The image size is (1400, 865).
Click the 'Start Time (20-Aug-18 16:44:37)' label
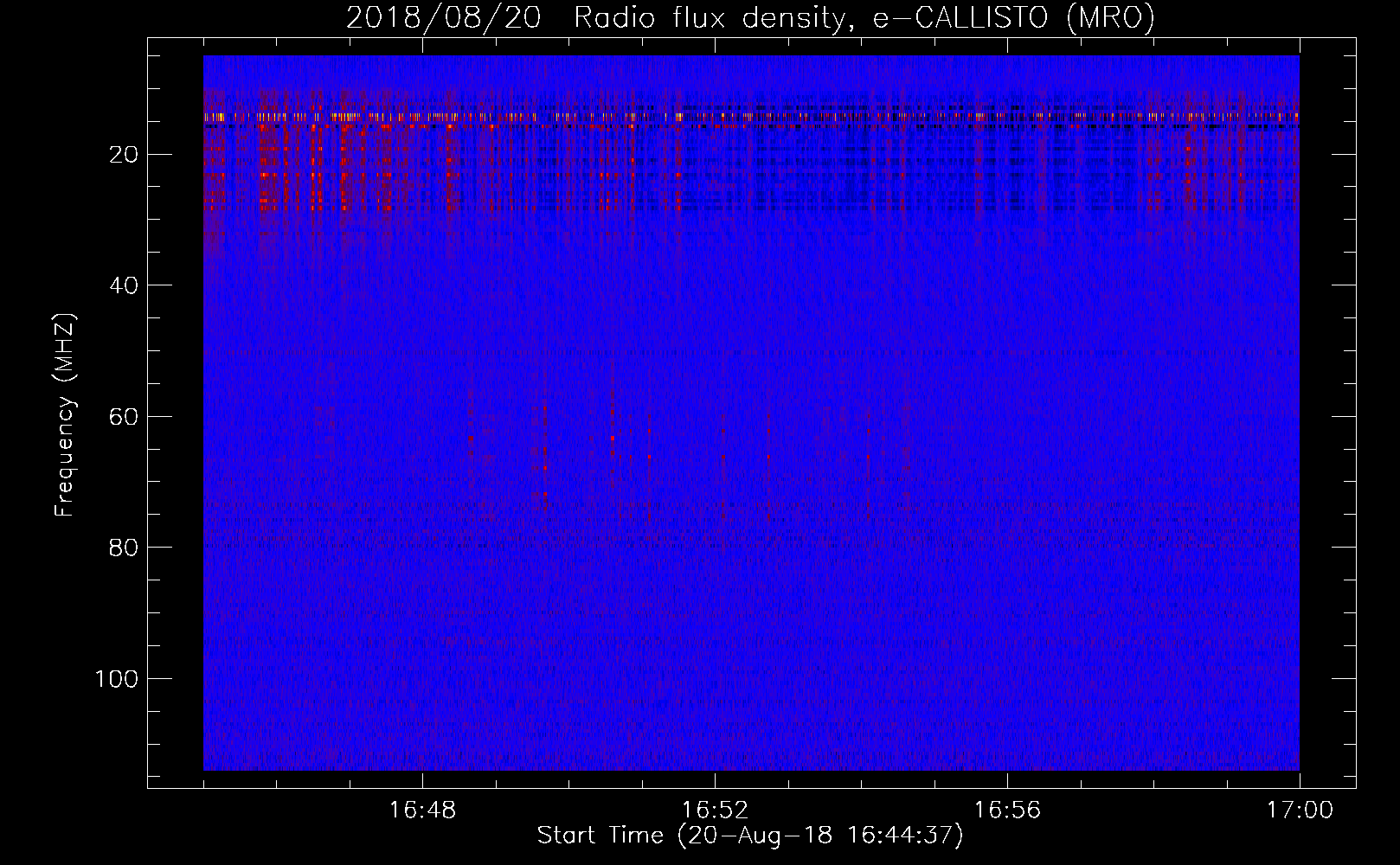coord(750,836)
